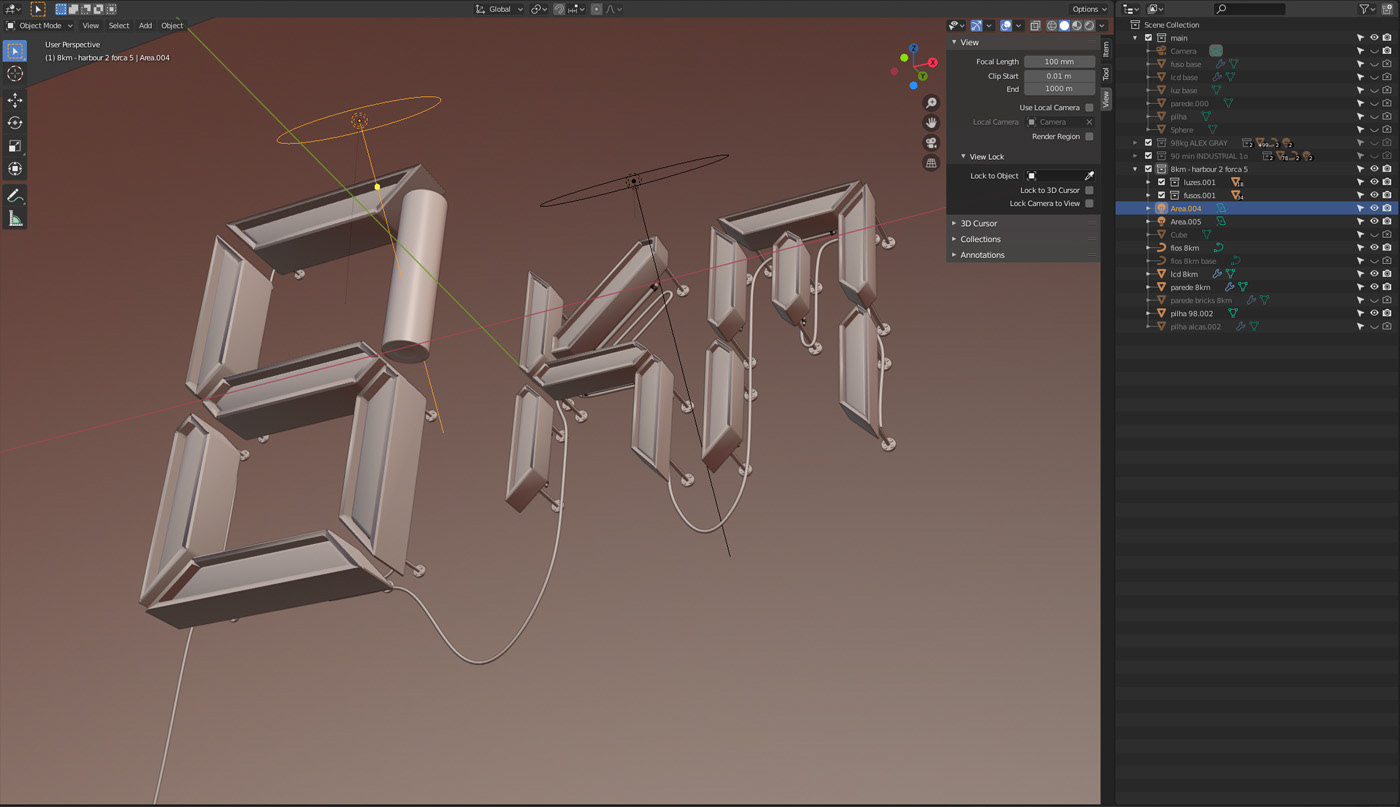
Task: Enable the Use Local Camera checkbox
Action: pos(1089,108)
